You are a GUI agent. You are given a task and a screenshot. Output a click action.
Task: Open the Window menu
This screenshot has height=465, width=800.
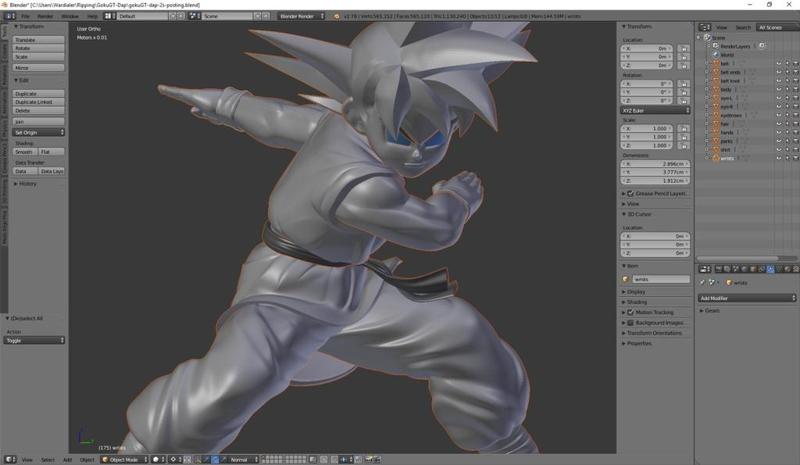pos(70,16)
